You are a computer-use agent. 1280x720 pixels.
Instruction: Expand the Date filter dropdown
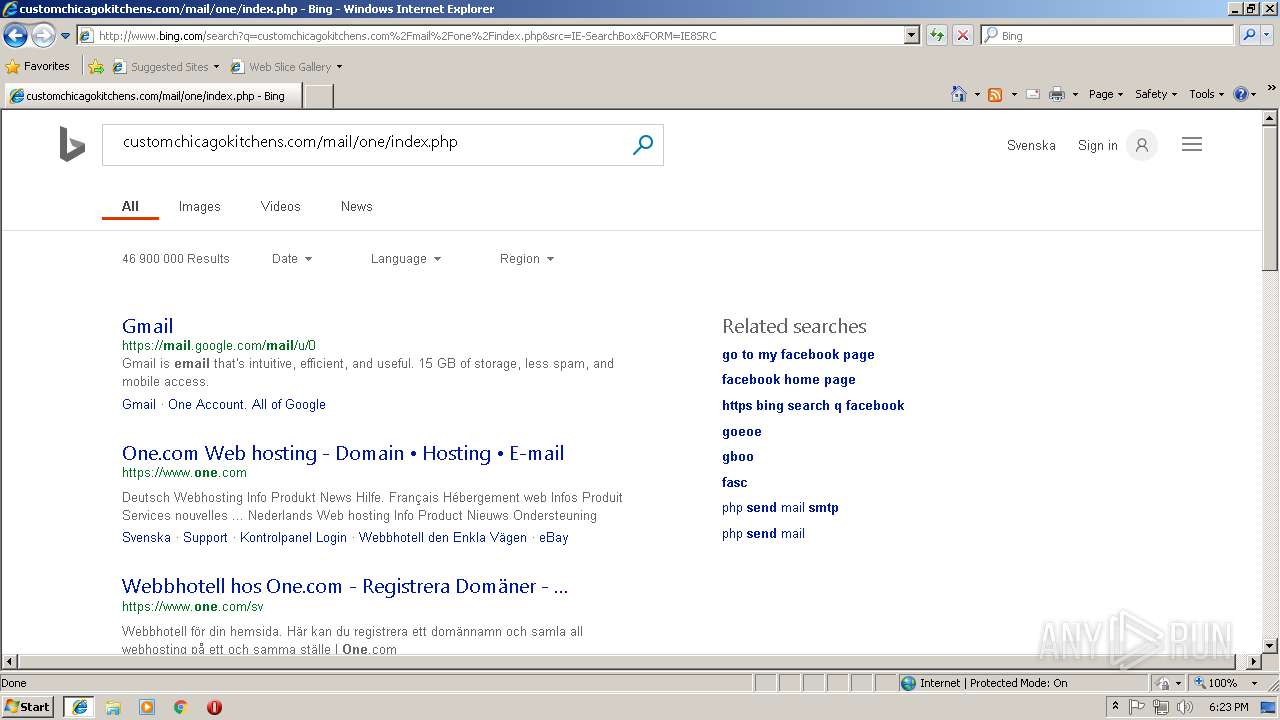pos(292,258)
